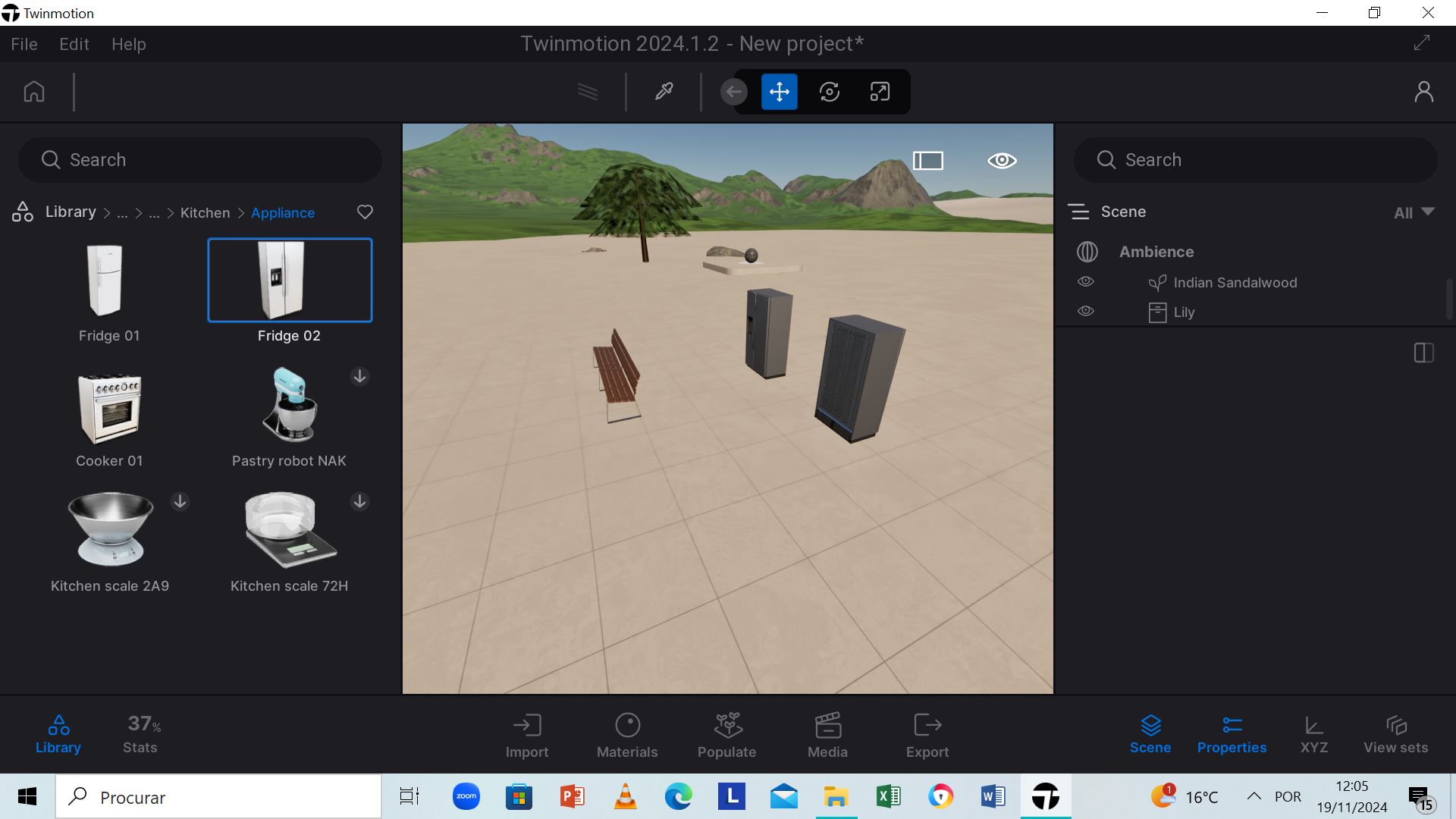Image resolution: width=1456 pixels, height=819 pixels.
Task: Click the Ambience globe icon
Action: (x=1087, y=252)
